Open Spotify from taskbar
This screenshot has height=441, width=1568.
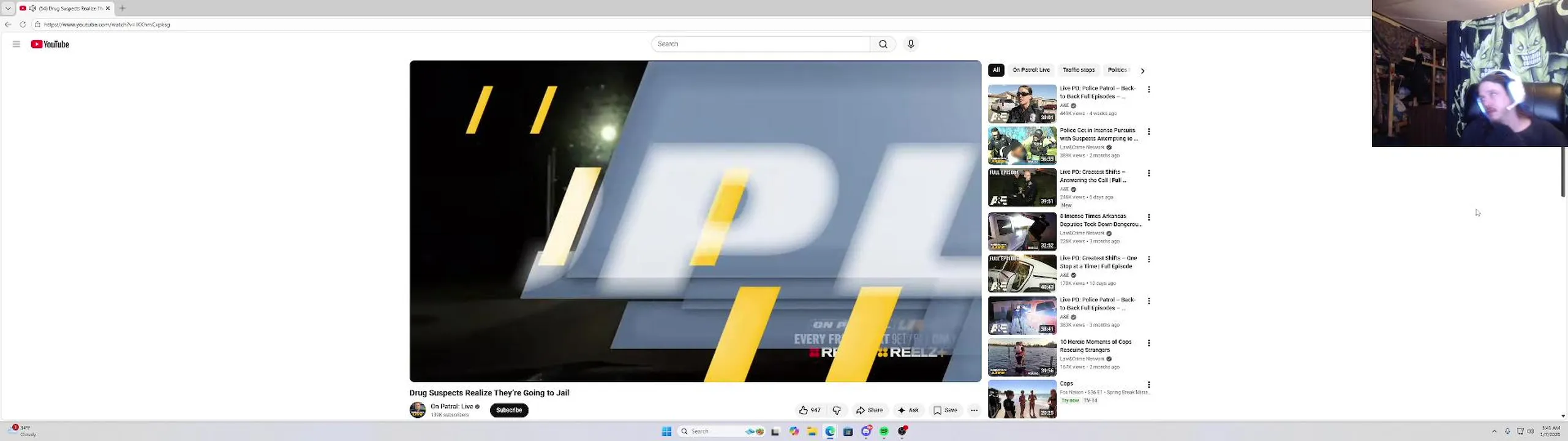pyautogui.click(x=884, y=432)
